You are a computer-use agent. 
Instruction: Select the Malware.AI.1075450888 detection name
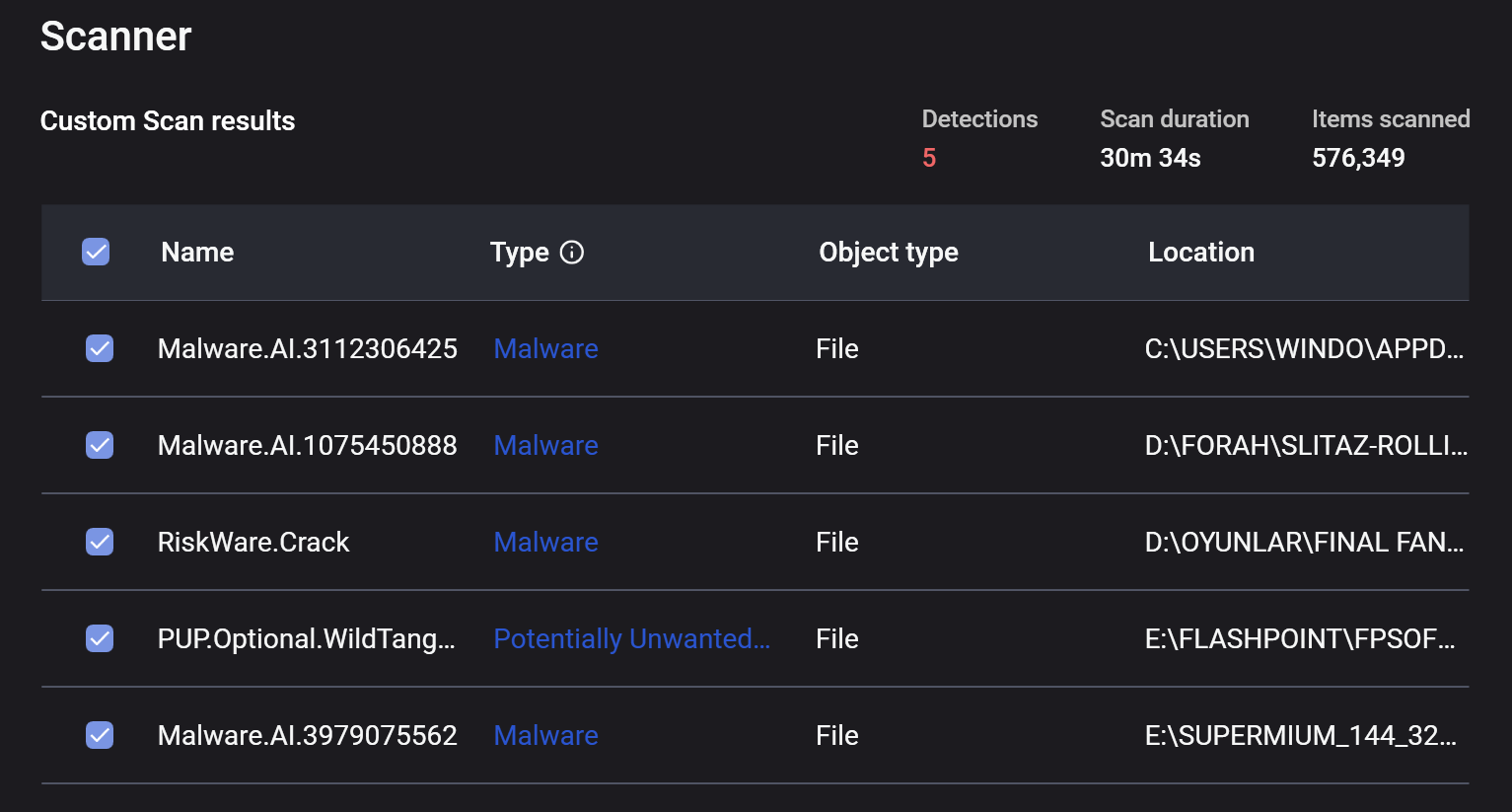point(308,445)
